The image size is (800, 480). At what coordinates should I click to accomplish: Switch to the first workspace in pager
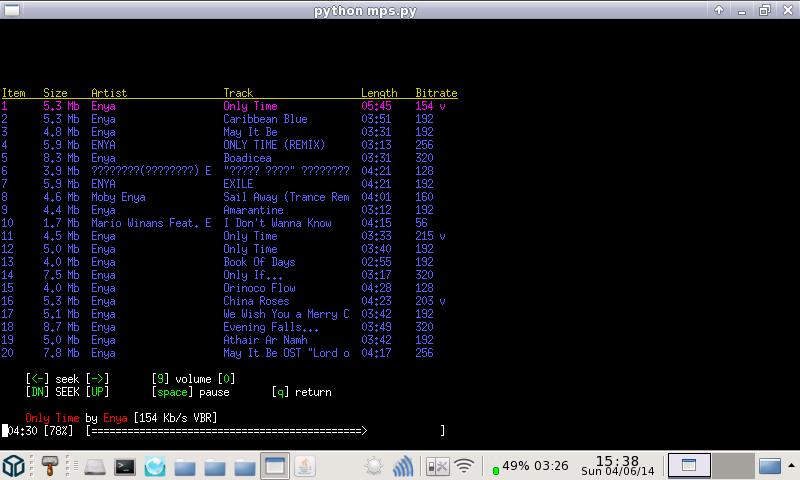tap(688, 465)
